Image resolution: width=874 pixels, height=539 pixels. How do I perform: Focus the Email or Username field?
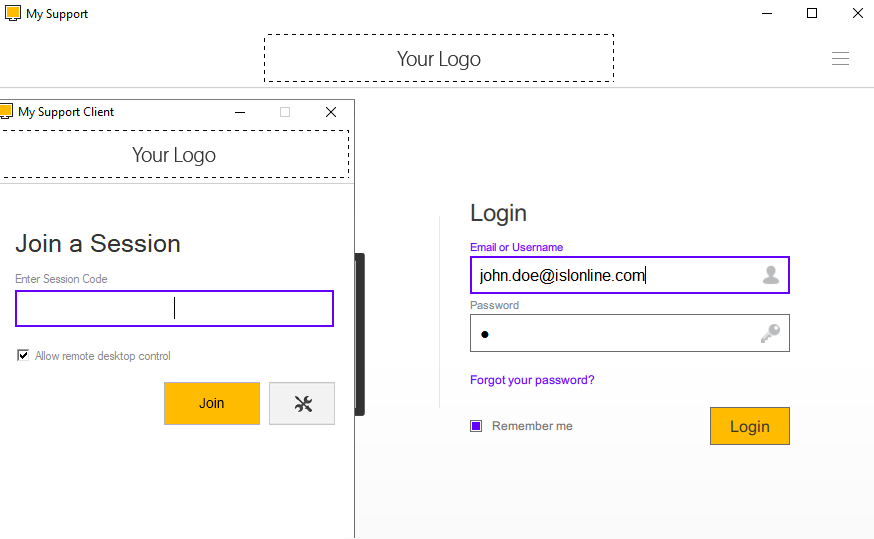[x=610, y=275]
